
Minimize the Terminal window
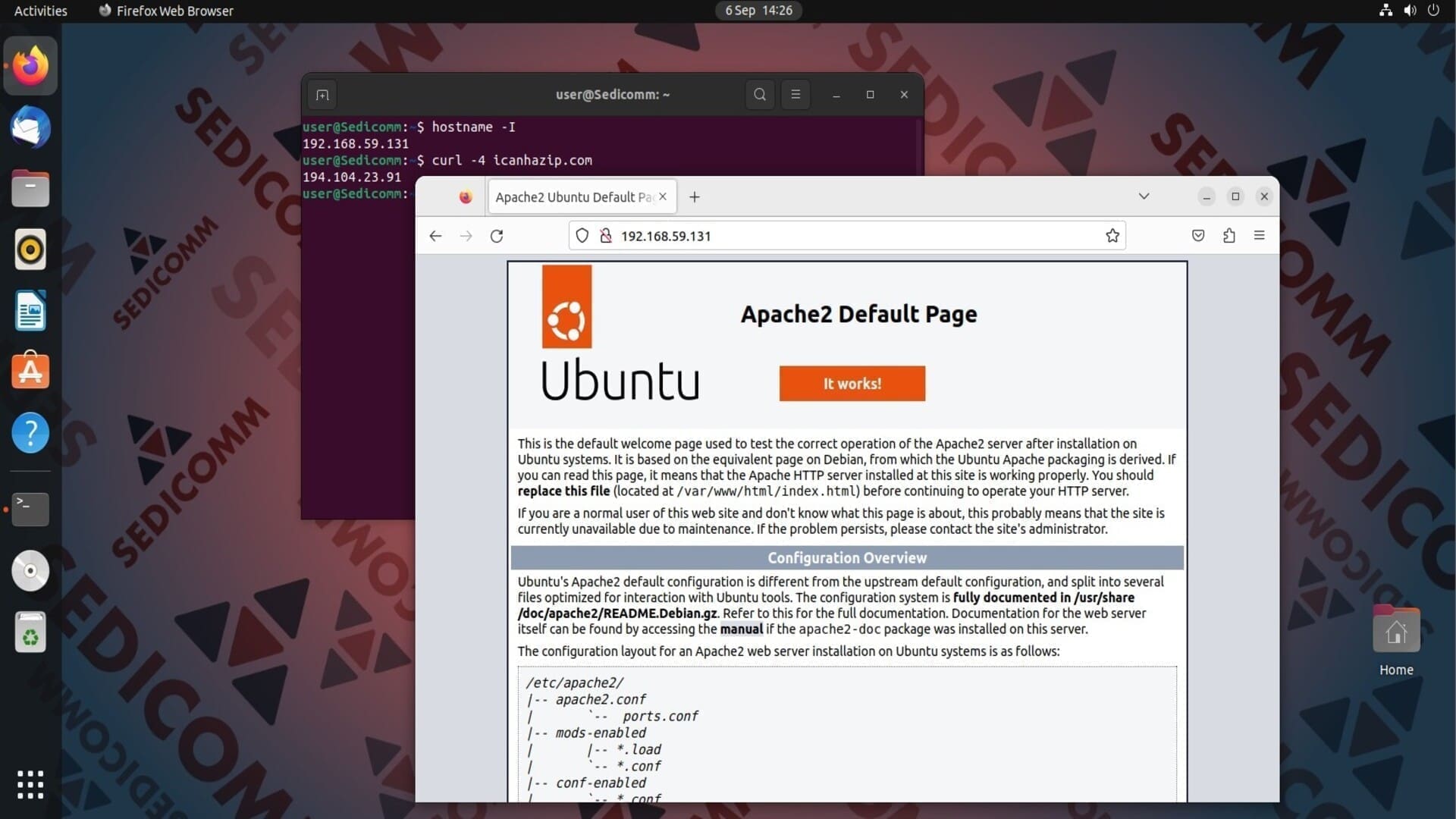[836, 95]
